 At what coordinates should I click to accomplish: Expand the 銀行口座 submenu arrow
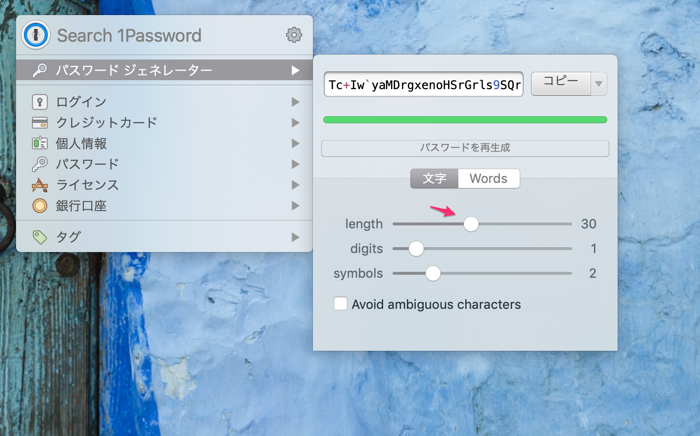point(296,206)
